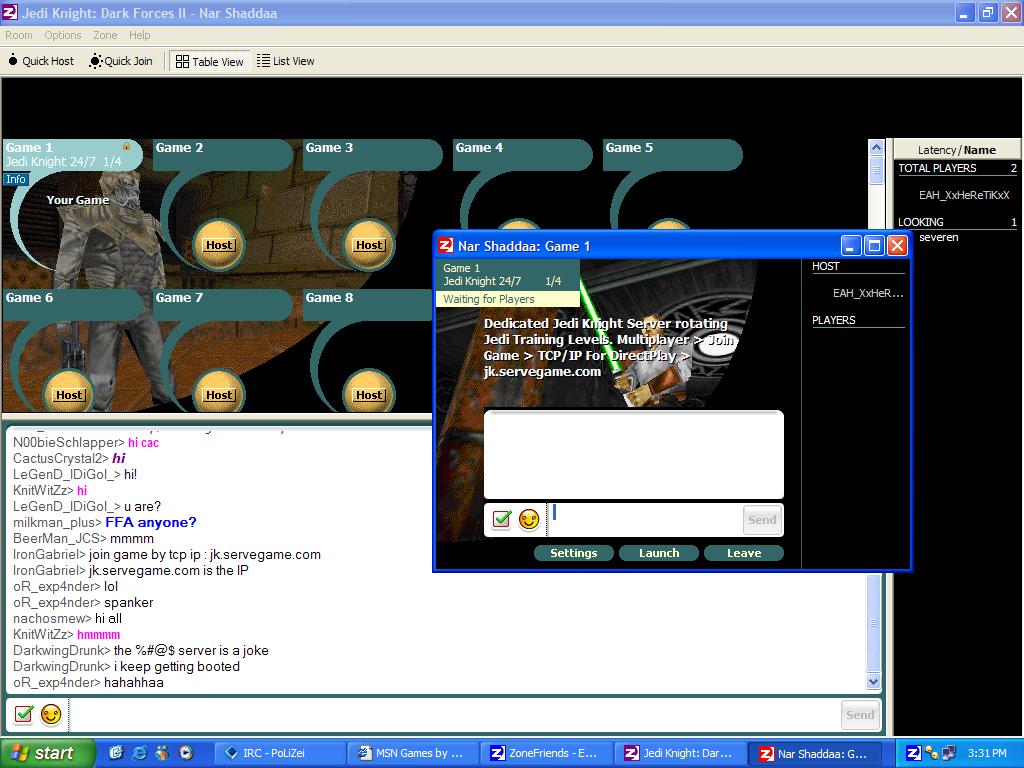Click Windows Media Player quick launch icon
The width and height of the screenshot is (1024, 768).
tap(186, 753)
